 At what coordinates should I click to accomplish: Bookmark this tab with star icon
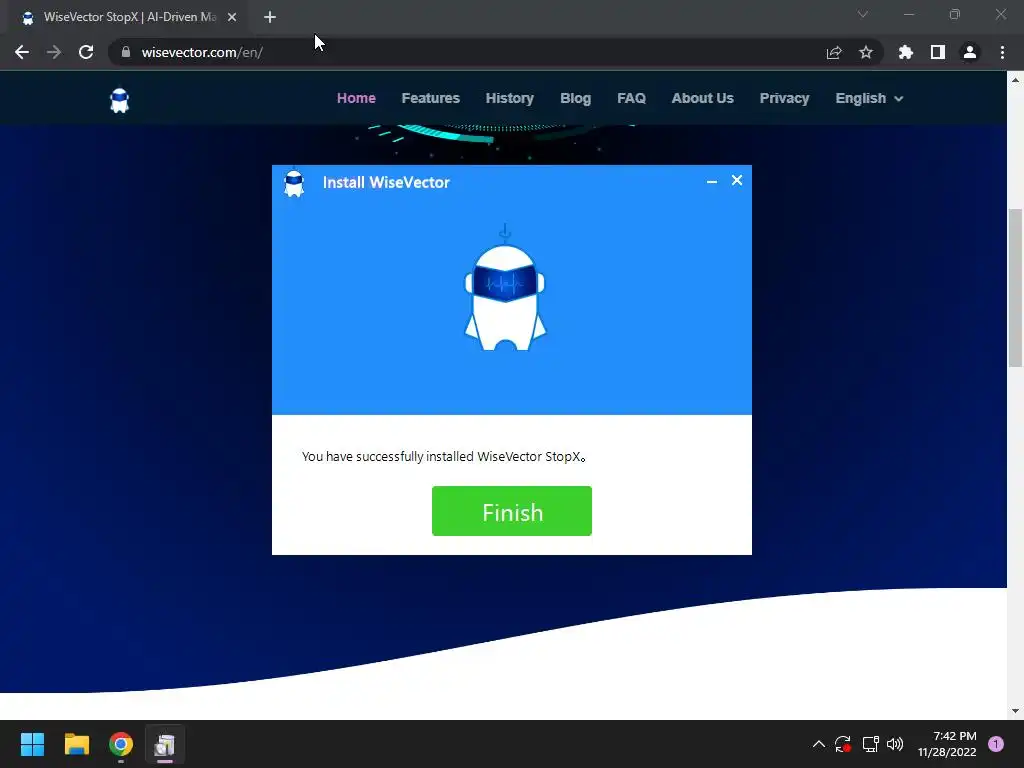(x=866, y=52)
